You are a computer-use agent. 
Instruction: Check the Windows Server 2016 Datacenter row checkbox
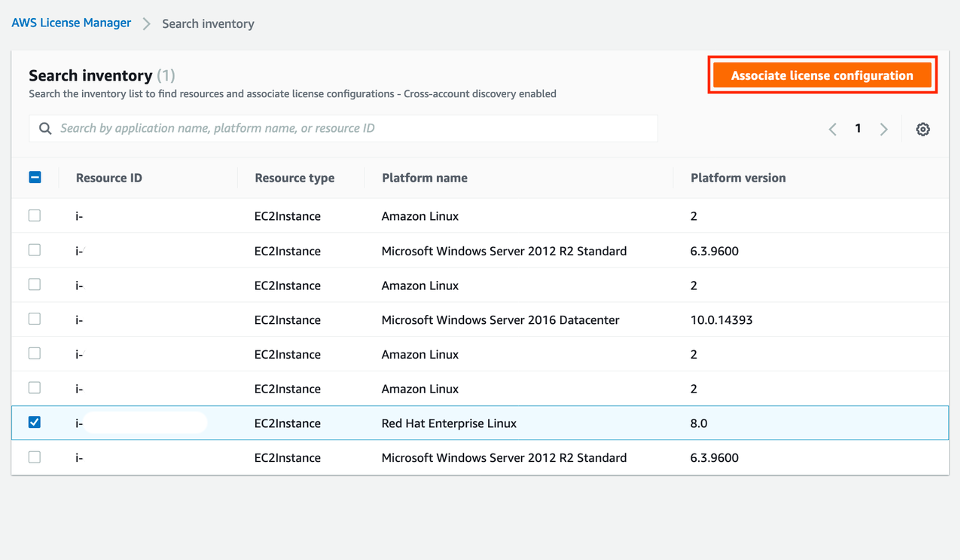pos(35,319)
